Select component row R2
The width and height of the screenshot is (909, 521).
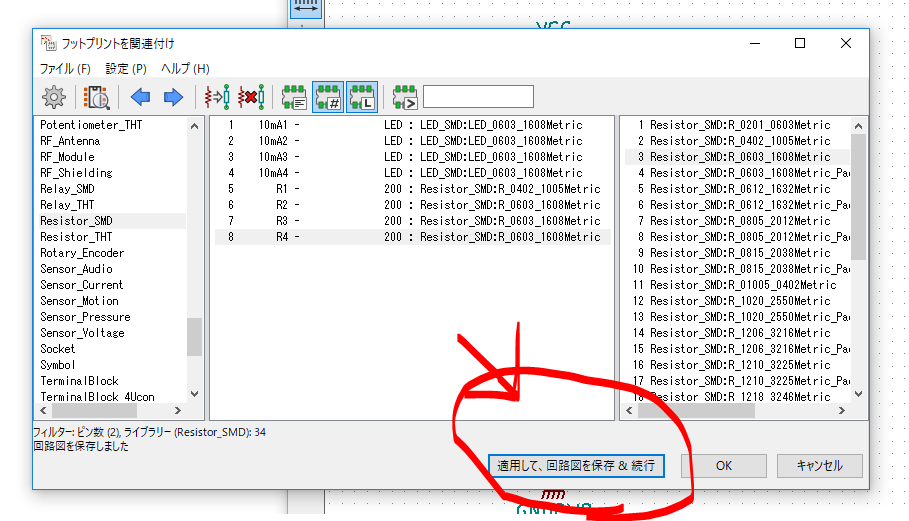[412, 205]
